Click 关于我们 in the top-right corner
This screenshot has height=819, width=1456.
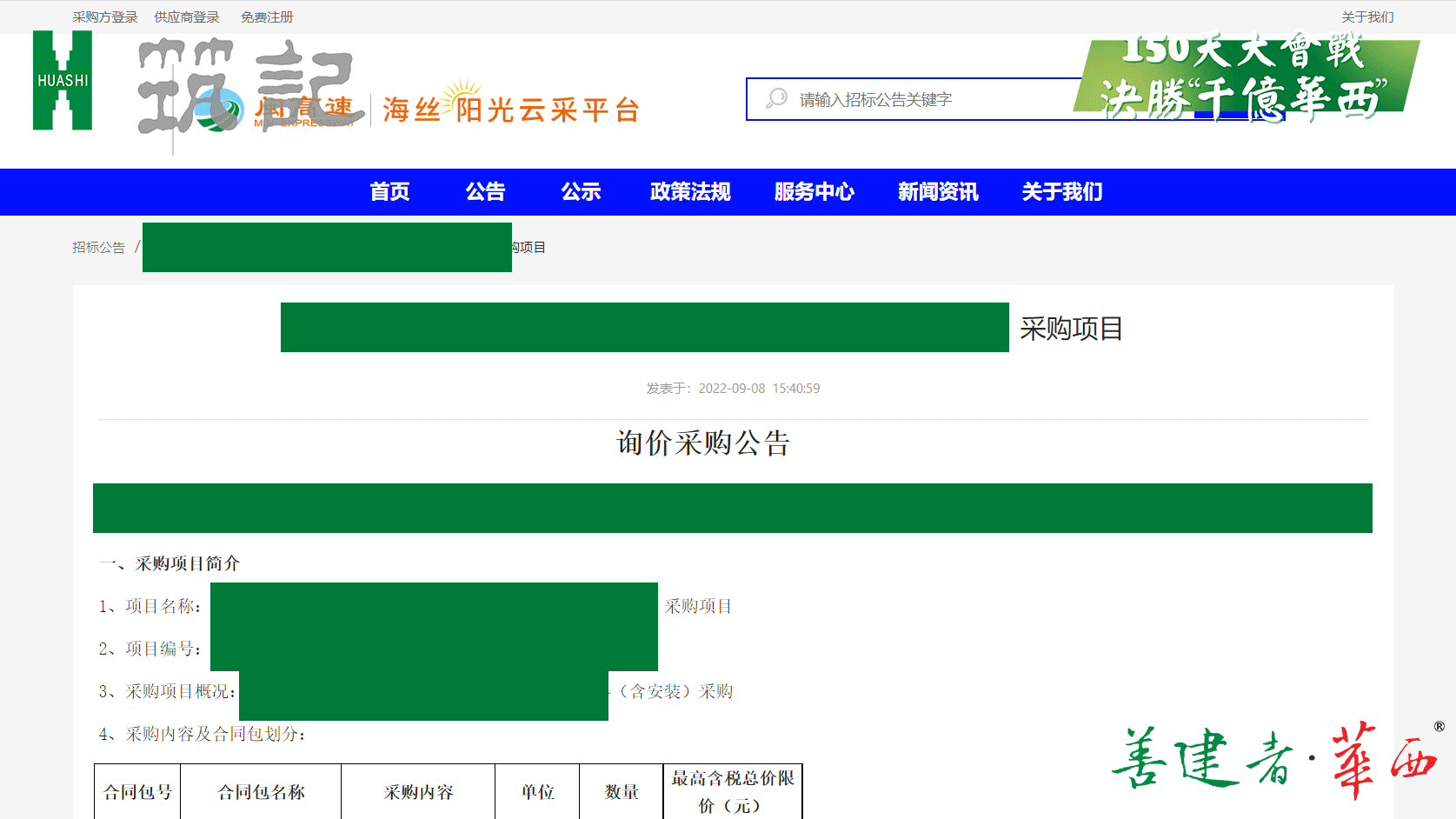coord(1366,17)
